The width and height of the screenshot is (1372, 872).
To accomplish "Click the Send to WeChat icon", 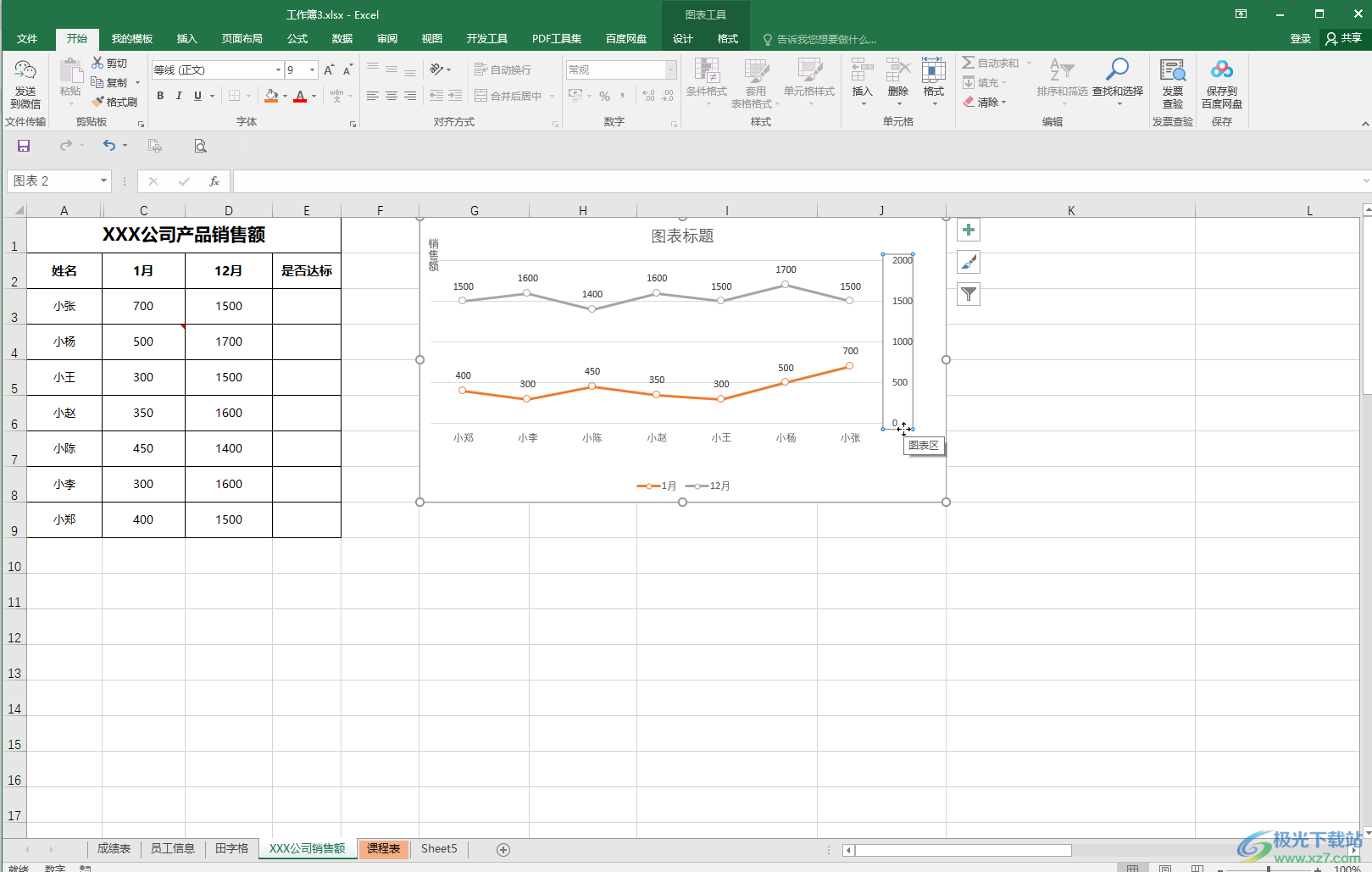I will [25, 83].
